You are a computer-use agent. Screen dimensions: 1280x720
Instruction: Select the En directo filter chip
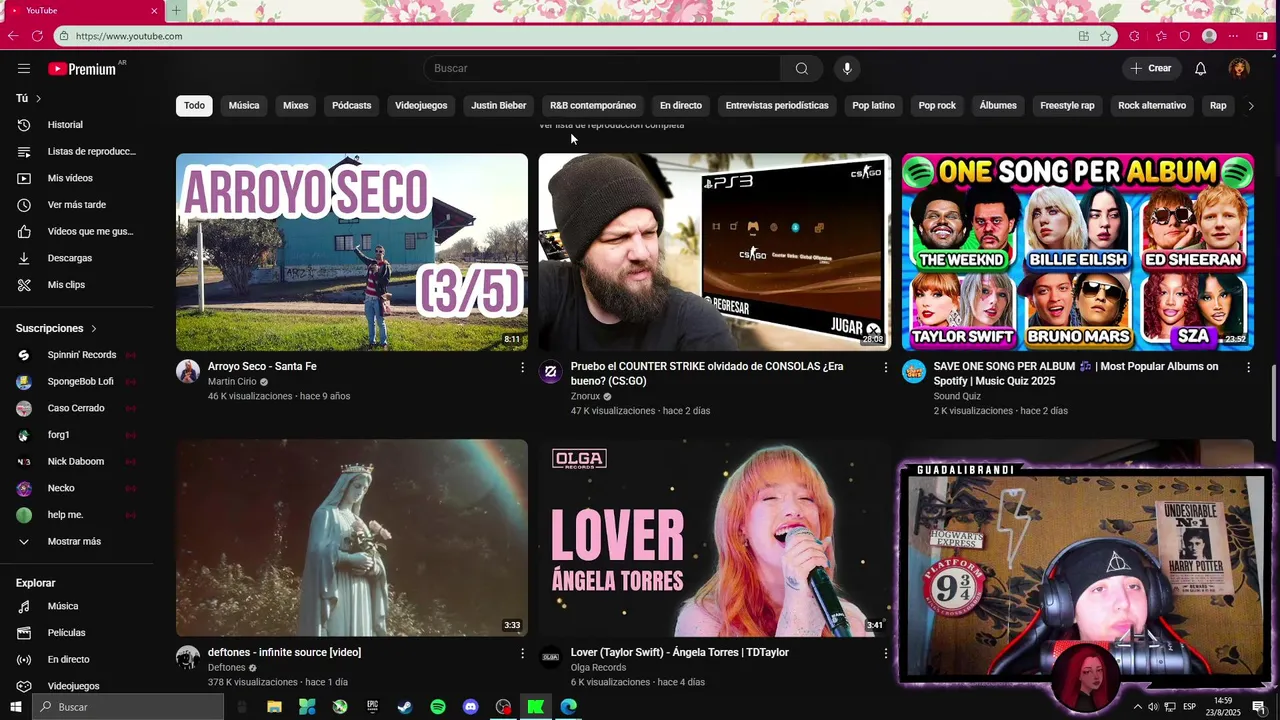point(681,105)
